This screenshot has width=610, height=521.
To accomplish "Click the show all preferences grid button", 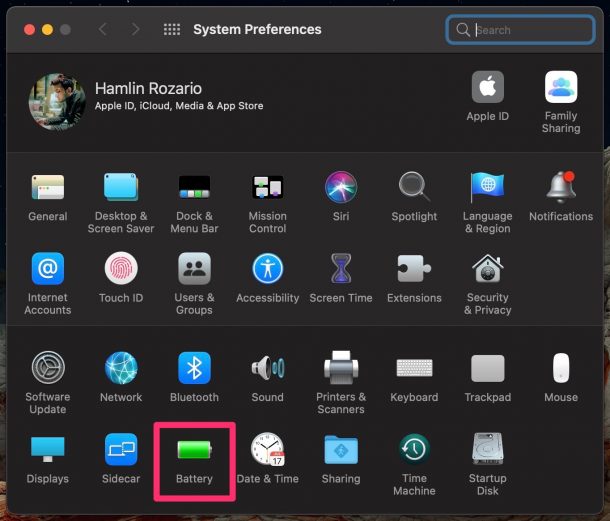I will pyautogui.click(x=171, y=30).
